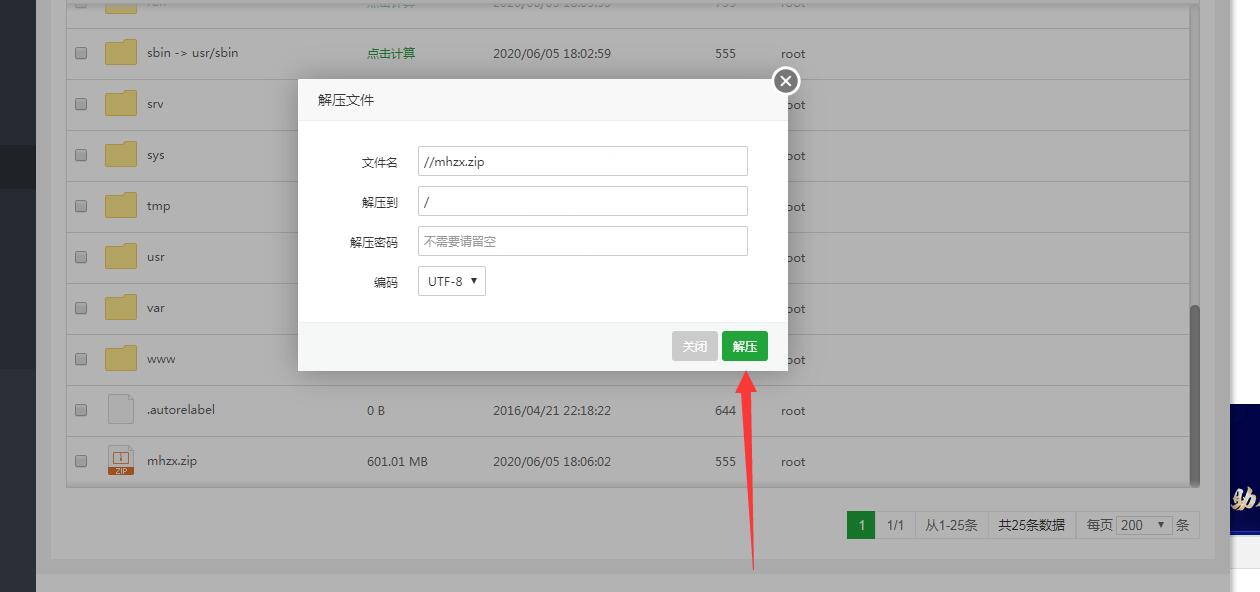Click the green 解压 extract button
This screenshot has height=592, width=1260.
(744, 346)
